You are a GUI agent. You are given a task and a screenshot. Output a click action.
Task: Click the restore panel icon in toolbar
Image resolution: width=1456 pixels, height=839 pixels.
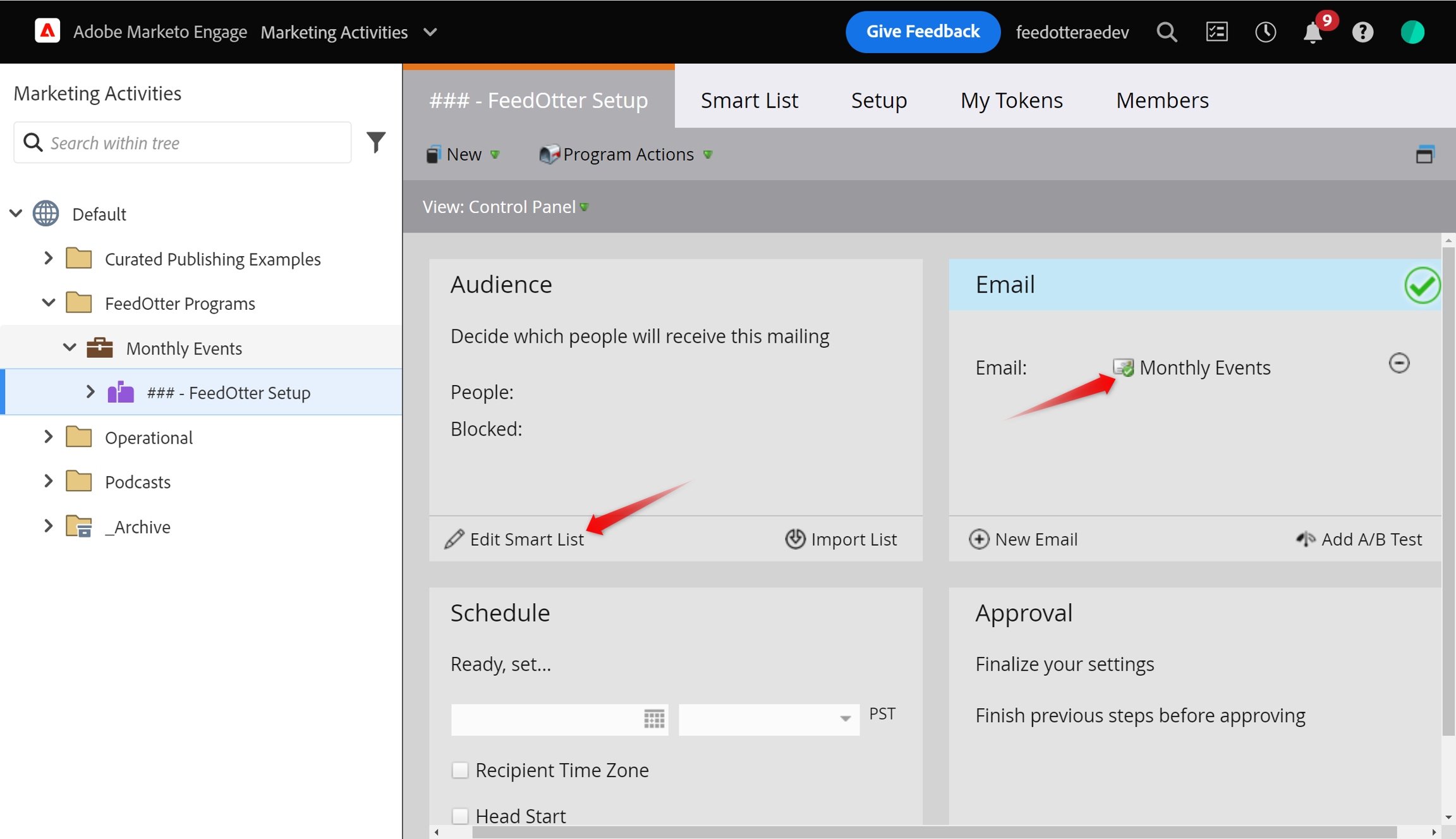pyautogui.click(x=1424, y=154)
